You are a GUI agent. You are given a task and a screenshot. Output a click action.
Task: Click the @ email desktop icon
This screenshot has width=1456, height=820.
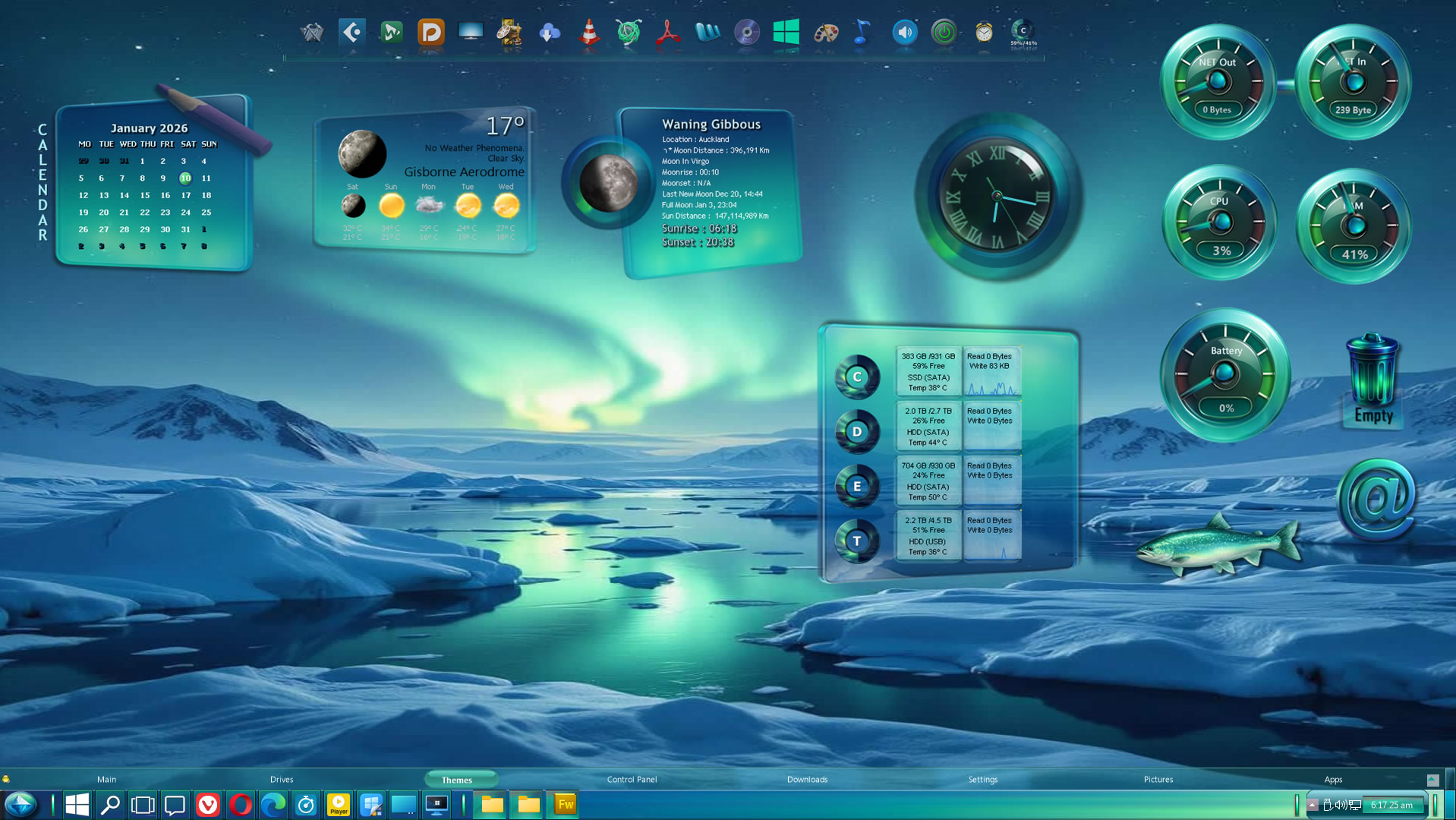pos(1376,498)
